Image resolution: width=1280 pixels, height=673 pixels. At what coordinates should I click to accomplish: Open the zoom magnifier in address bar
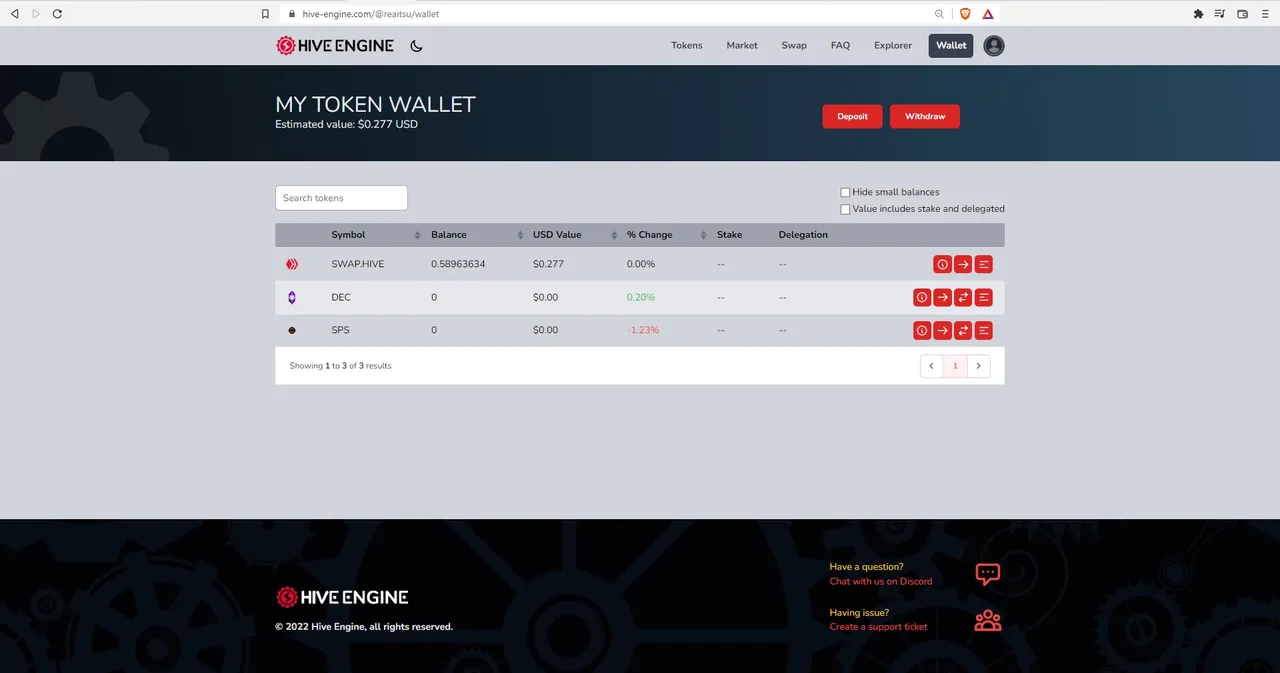tap(939, 14)
